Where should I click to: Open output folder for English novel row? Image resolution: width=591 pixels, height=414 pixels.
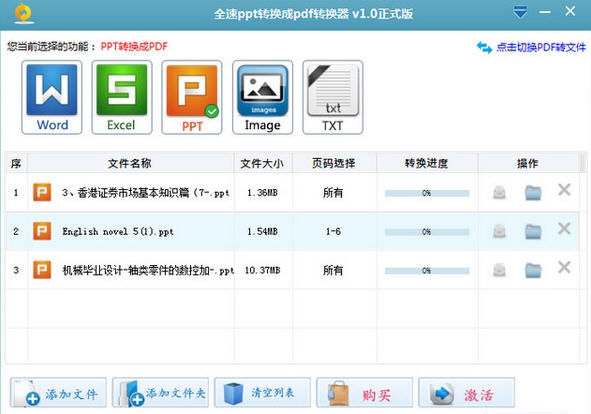[533, 232]
